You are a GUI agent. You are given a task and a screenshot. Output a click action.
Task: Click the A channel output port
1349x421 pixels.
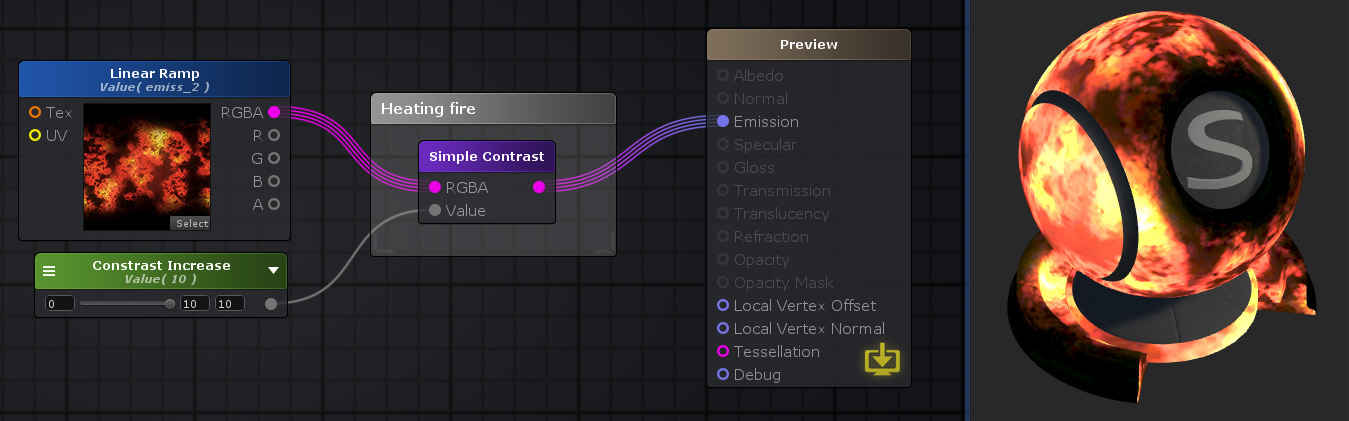[x=274, y=204]
